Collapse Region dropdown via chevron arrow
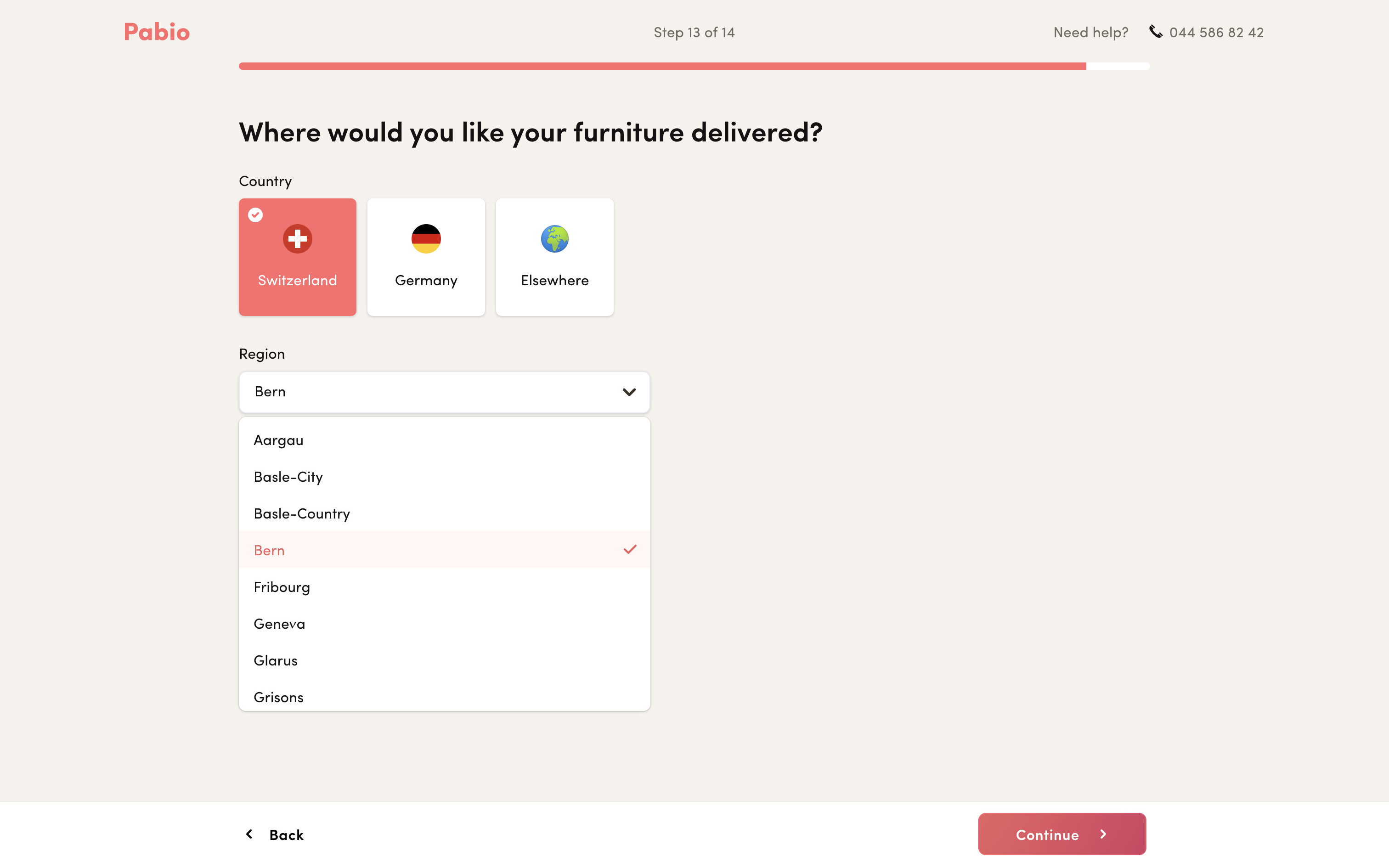 click(x=629, y=392)
